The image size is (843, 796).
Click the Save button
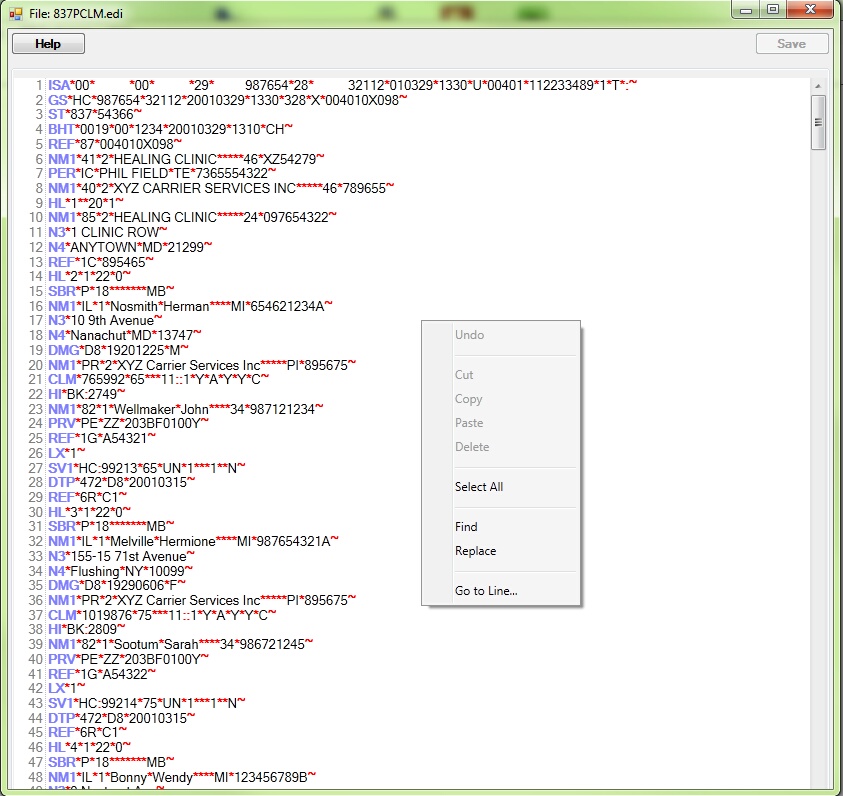pos(793,43)
